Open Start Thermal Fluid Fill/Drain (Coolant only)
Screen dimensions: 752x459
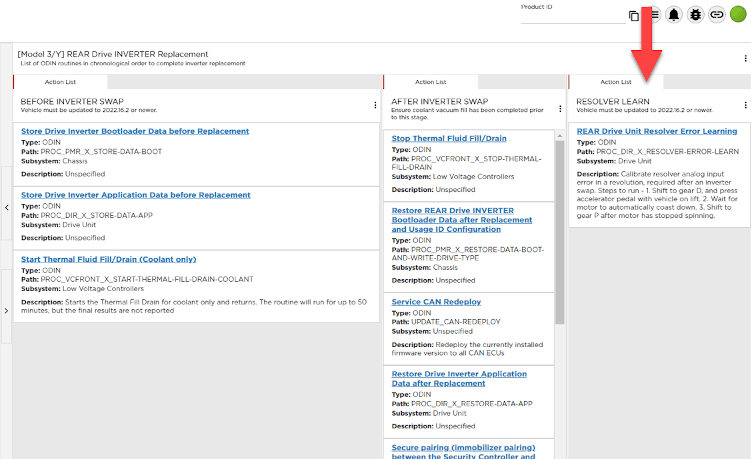(108, 259)
